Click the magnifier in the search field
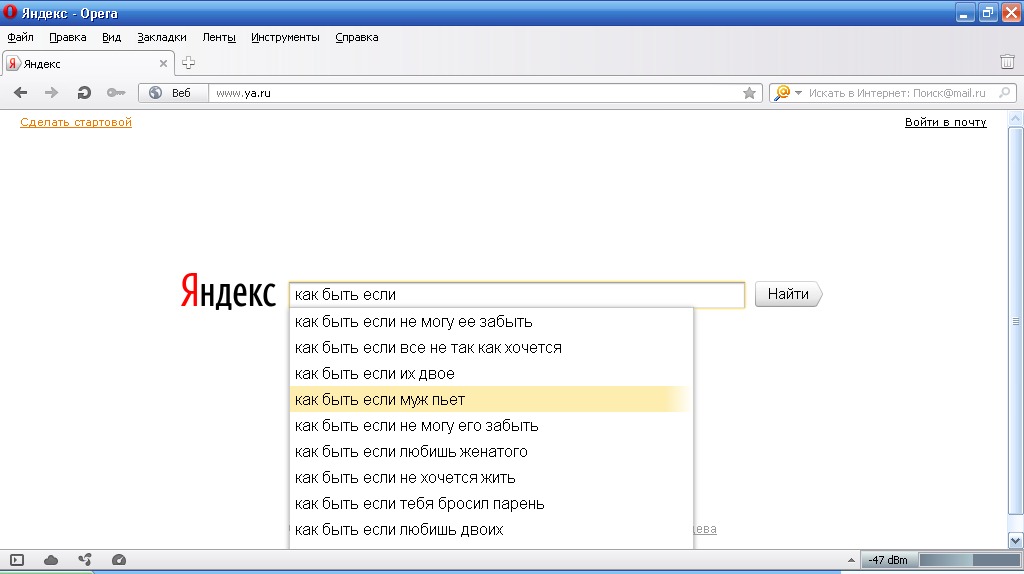Screen dimensions: 1024x574 (1004, 93)
